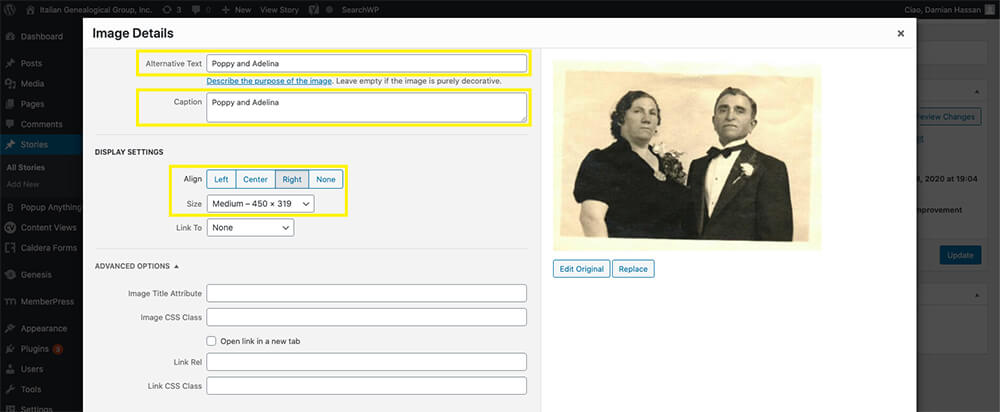1000x412 pixels.
Task: Click the Alternative Text input field
Action: click(x=367, y=64)
